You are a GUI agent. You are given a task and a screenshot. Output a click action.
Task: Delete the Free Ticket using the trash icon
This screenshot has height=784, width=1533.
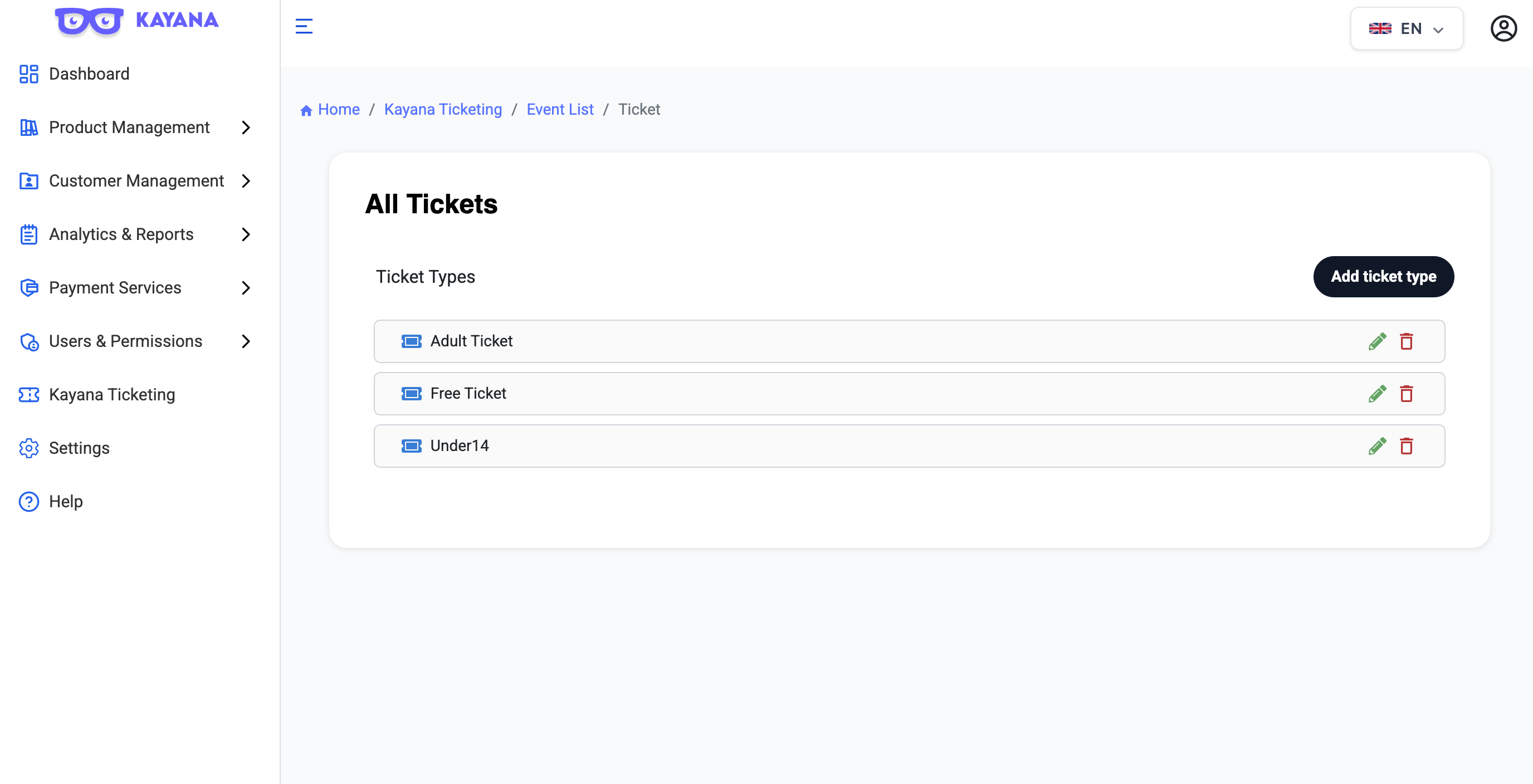click(1406, 394)
